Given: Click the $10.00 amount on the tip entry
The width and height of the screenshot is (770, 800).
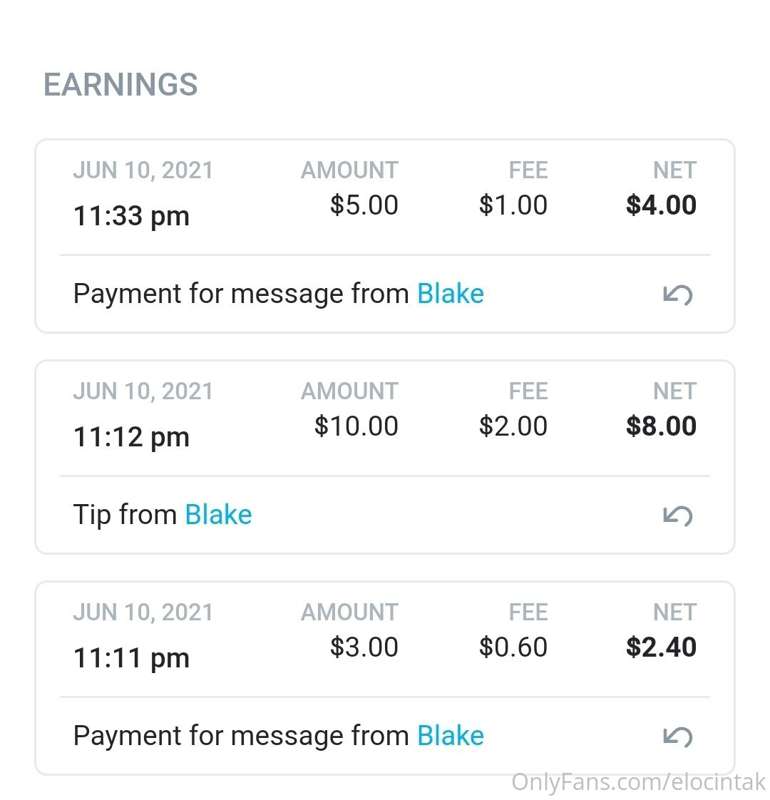Looking at the screenshot, I should [x=356, y=427].
